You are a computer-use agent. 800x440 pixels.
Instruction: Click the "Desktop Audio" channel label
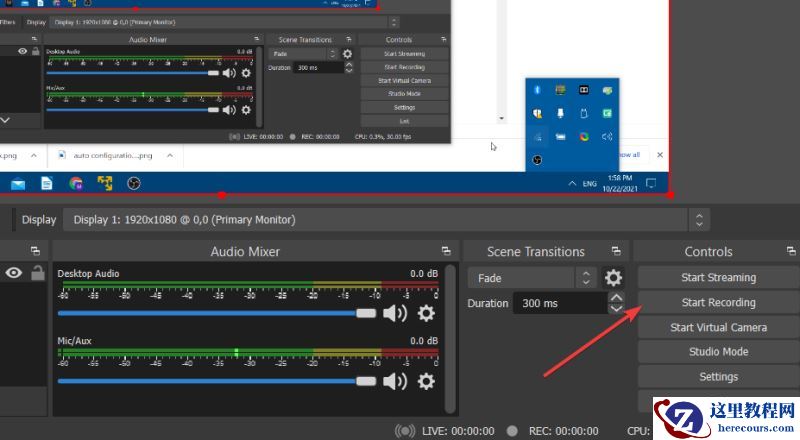coord(88,274)
